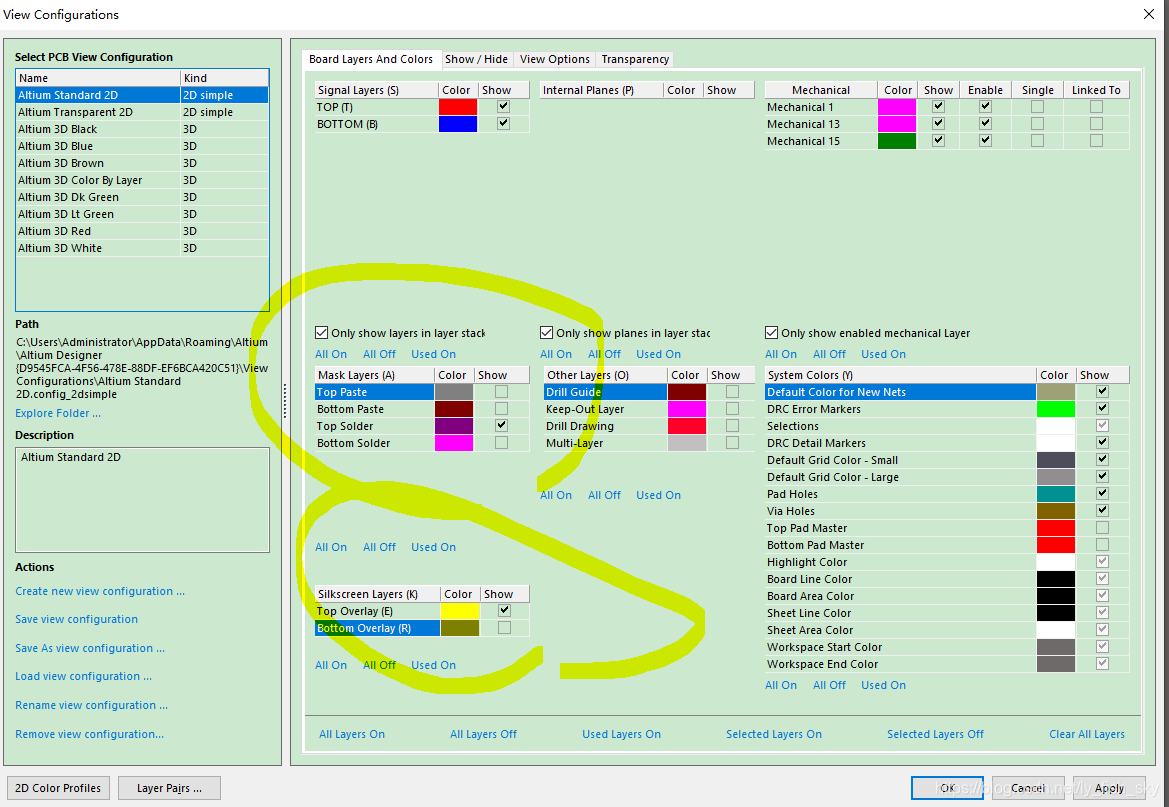Click Used Layers On link
The image size is (1169, 807).
coord(621,734)
